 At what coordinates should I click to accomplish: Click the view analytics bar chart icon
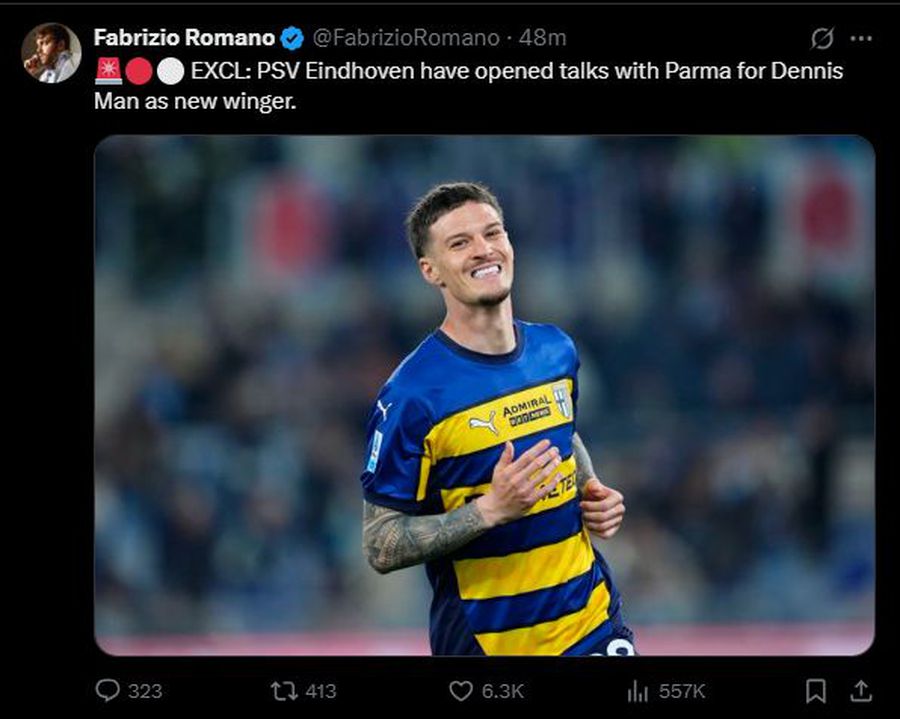coord(638,689)
